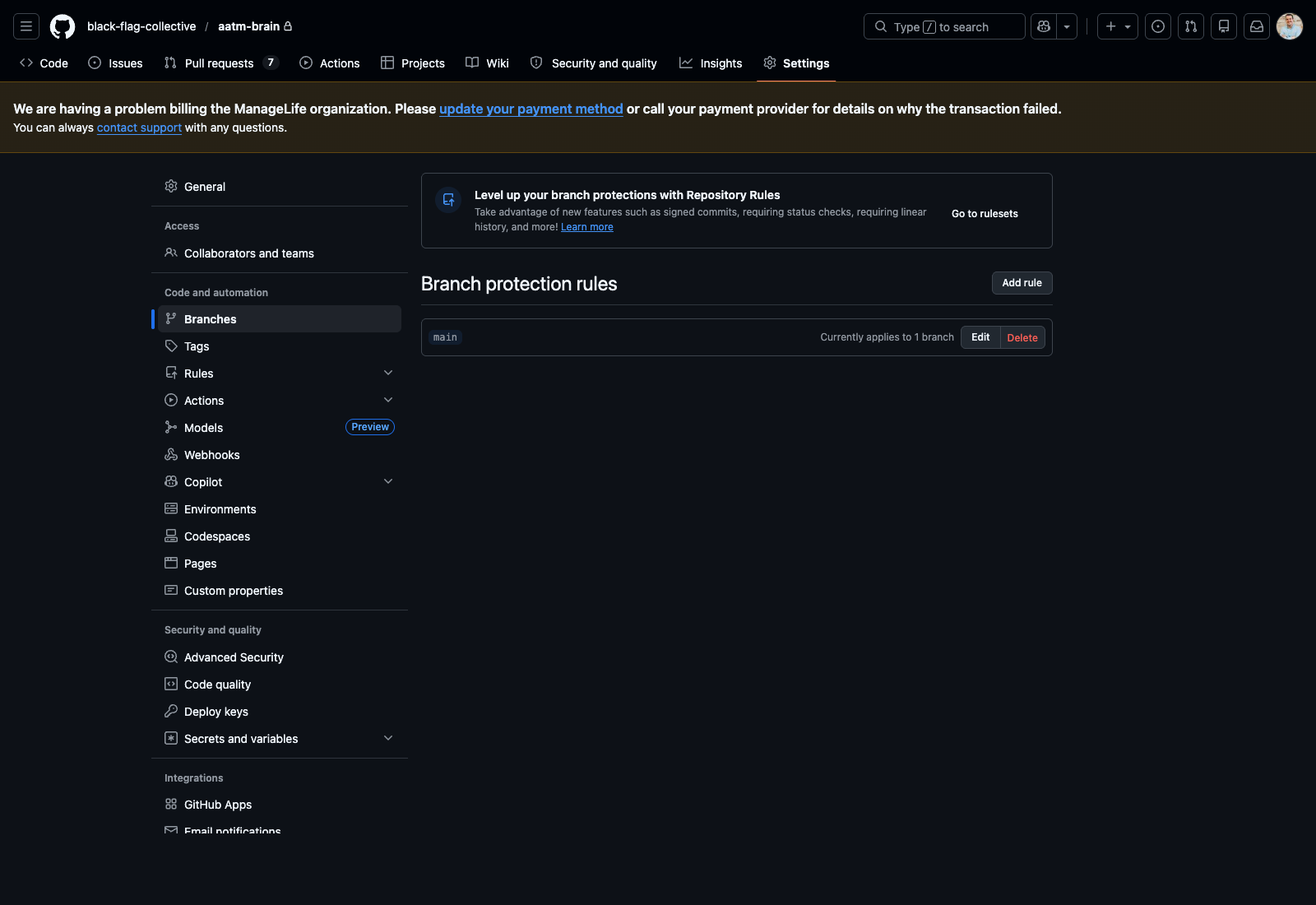Select Custom properties in sidebar
1316x905 pixels.
[233, 590]
